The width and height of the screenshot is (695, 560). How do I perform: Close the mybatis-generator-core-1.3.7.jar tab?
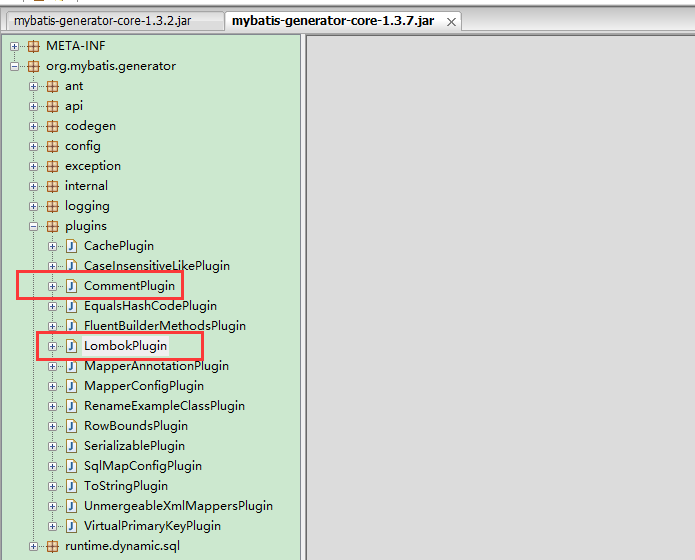[451, 22]
